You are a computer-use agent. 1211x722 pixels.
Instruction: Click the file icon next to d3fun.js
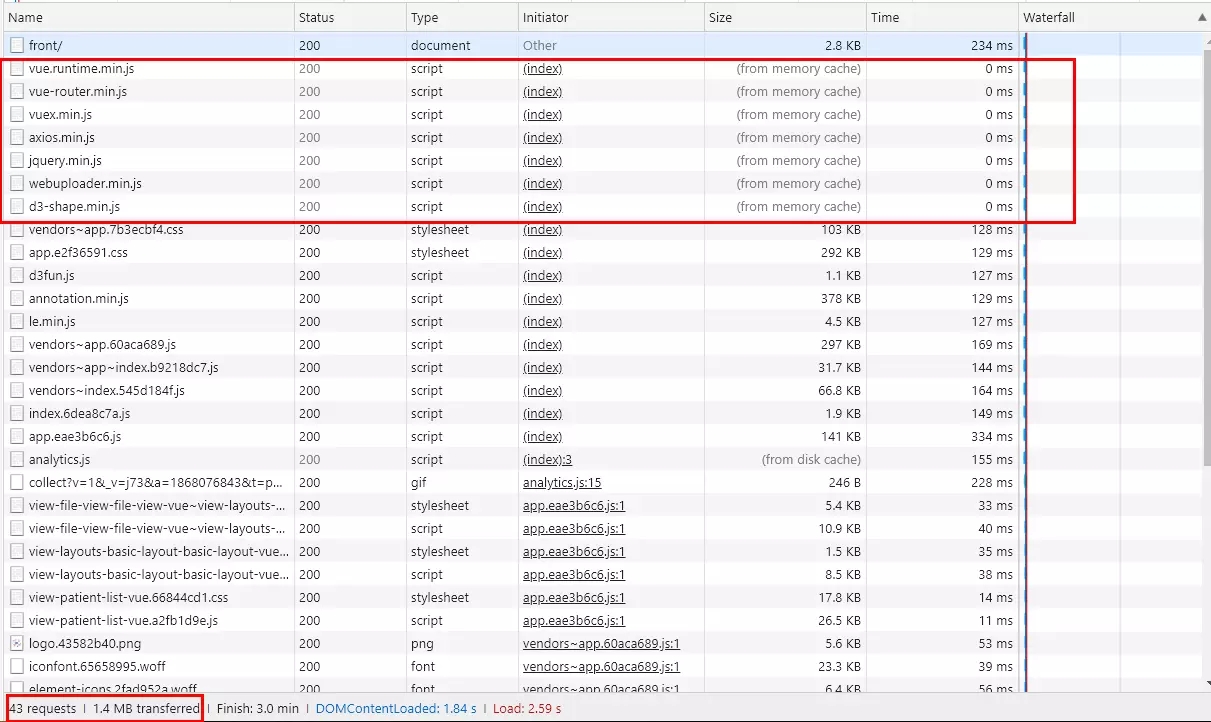pyautogui.click(x=17, y=276)
